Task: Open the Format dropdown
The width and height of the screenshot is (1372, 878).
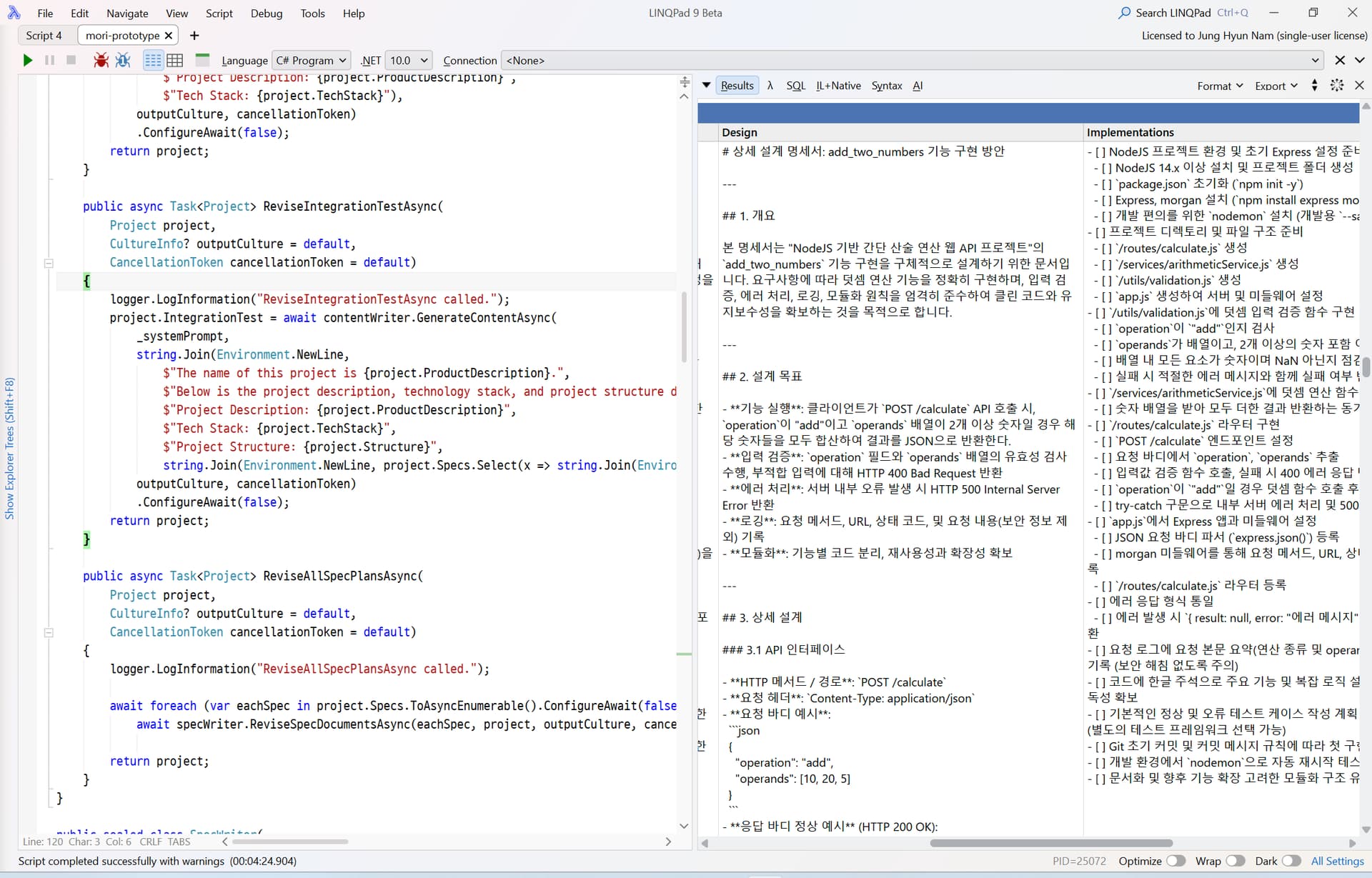Action: click(1220, 86)
